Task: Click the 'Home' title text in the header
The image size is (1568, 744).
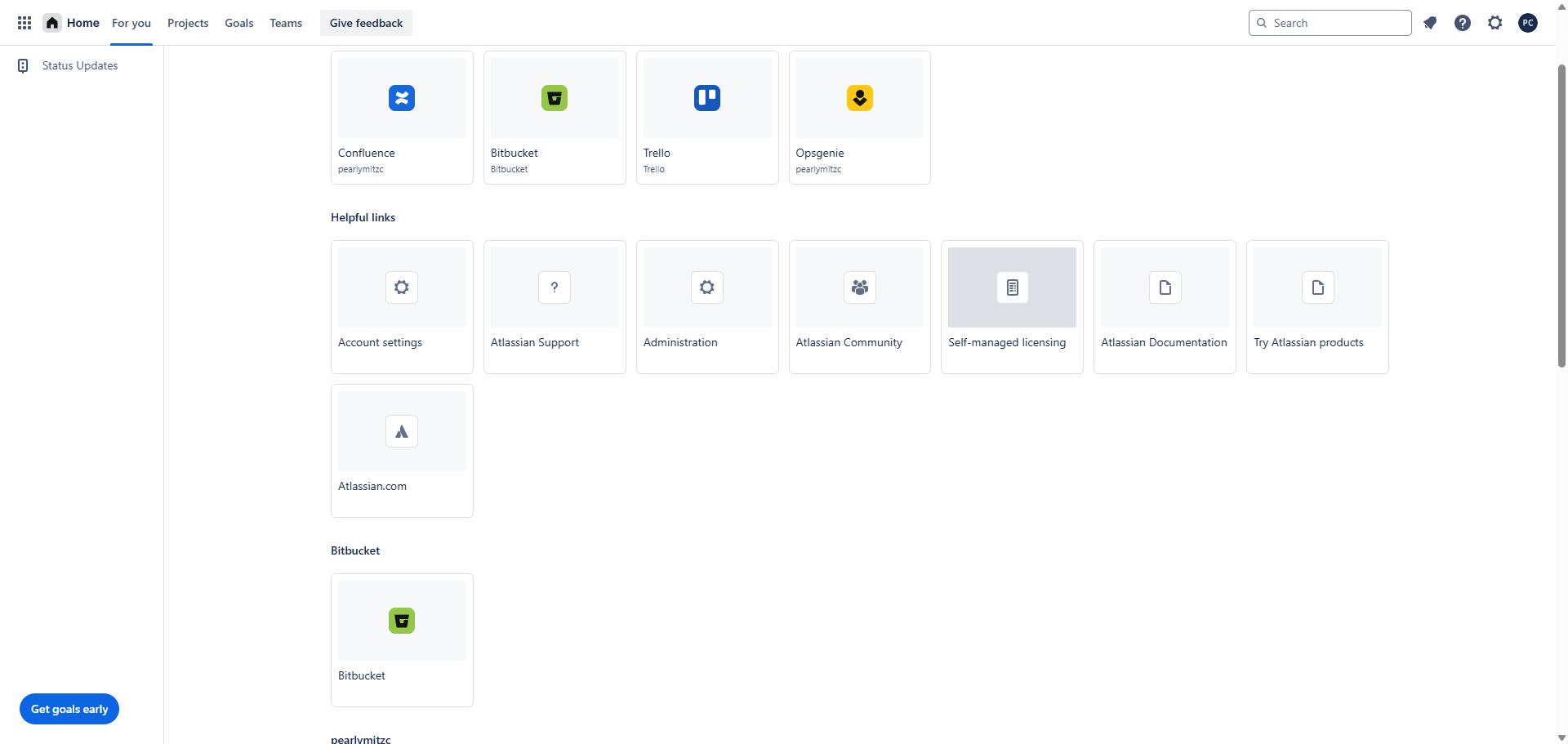Action: [83, 23]
